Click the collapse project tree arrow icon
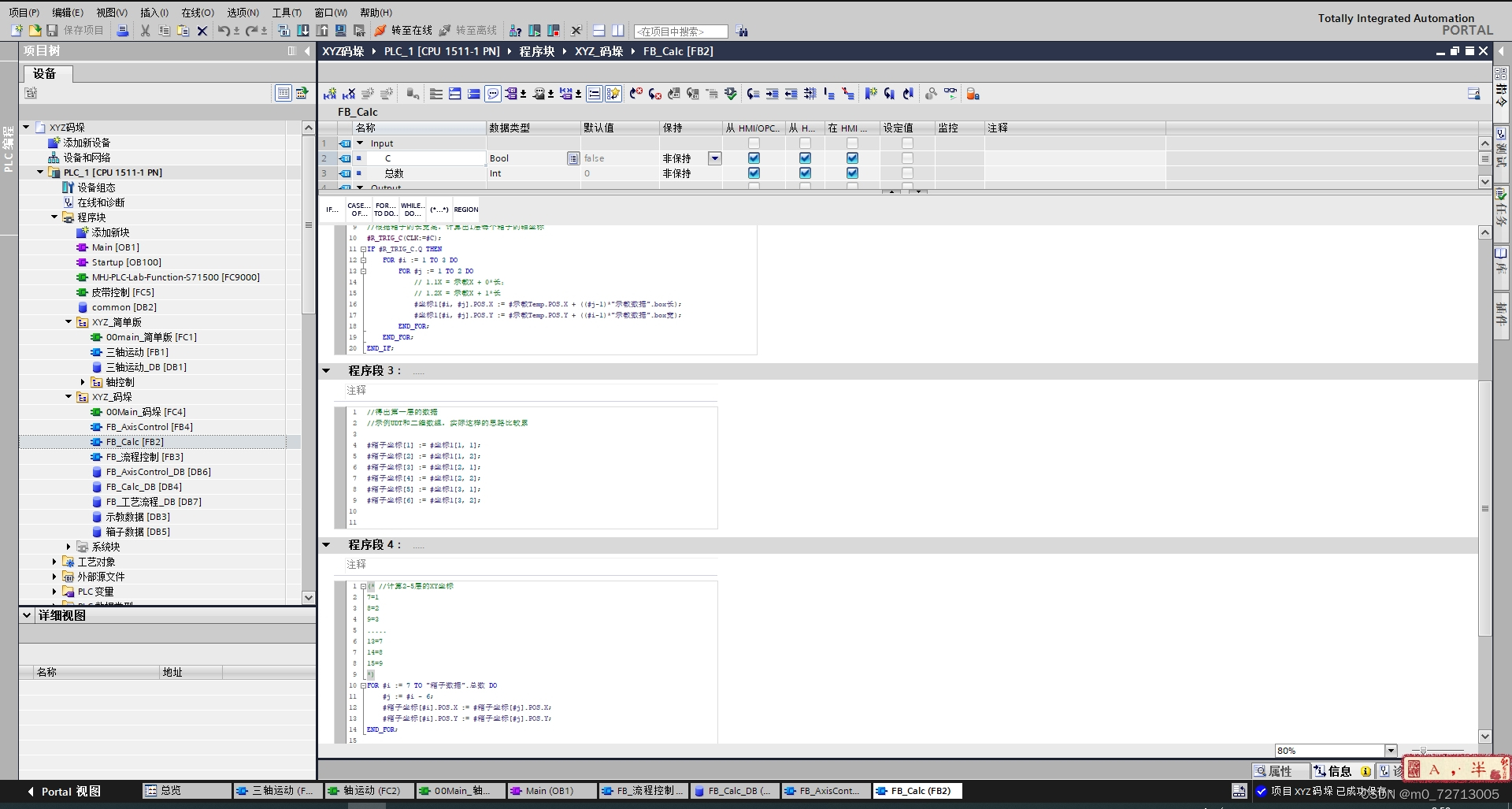This screenshot has width=1512, height=809. (x=307, y=51)
